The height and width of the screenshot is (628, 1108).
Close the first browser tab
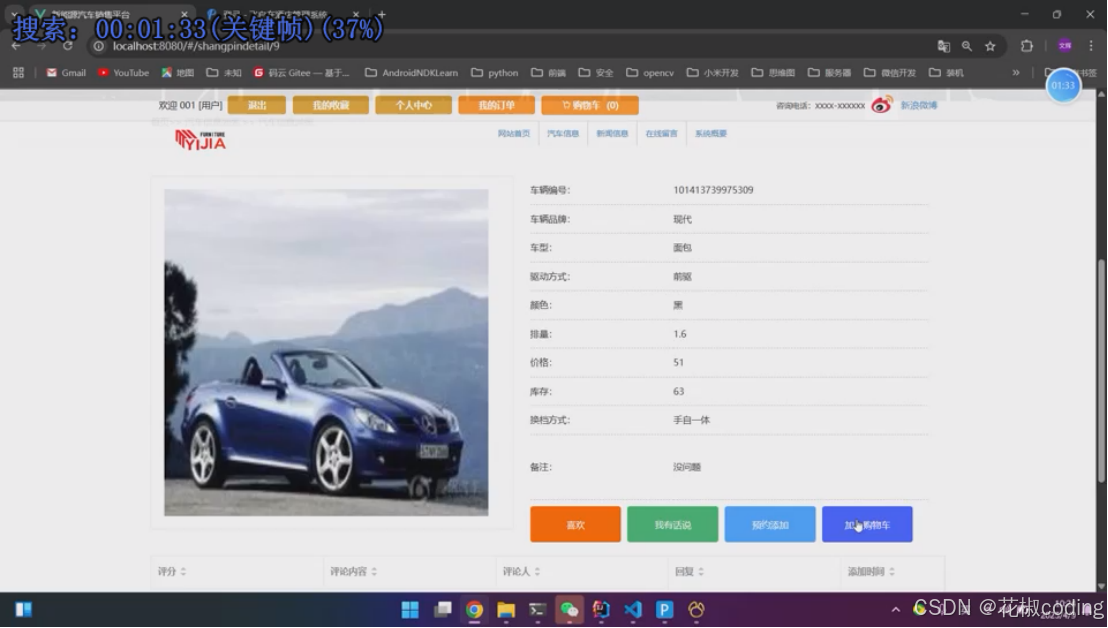click(184, 14)
